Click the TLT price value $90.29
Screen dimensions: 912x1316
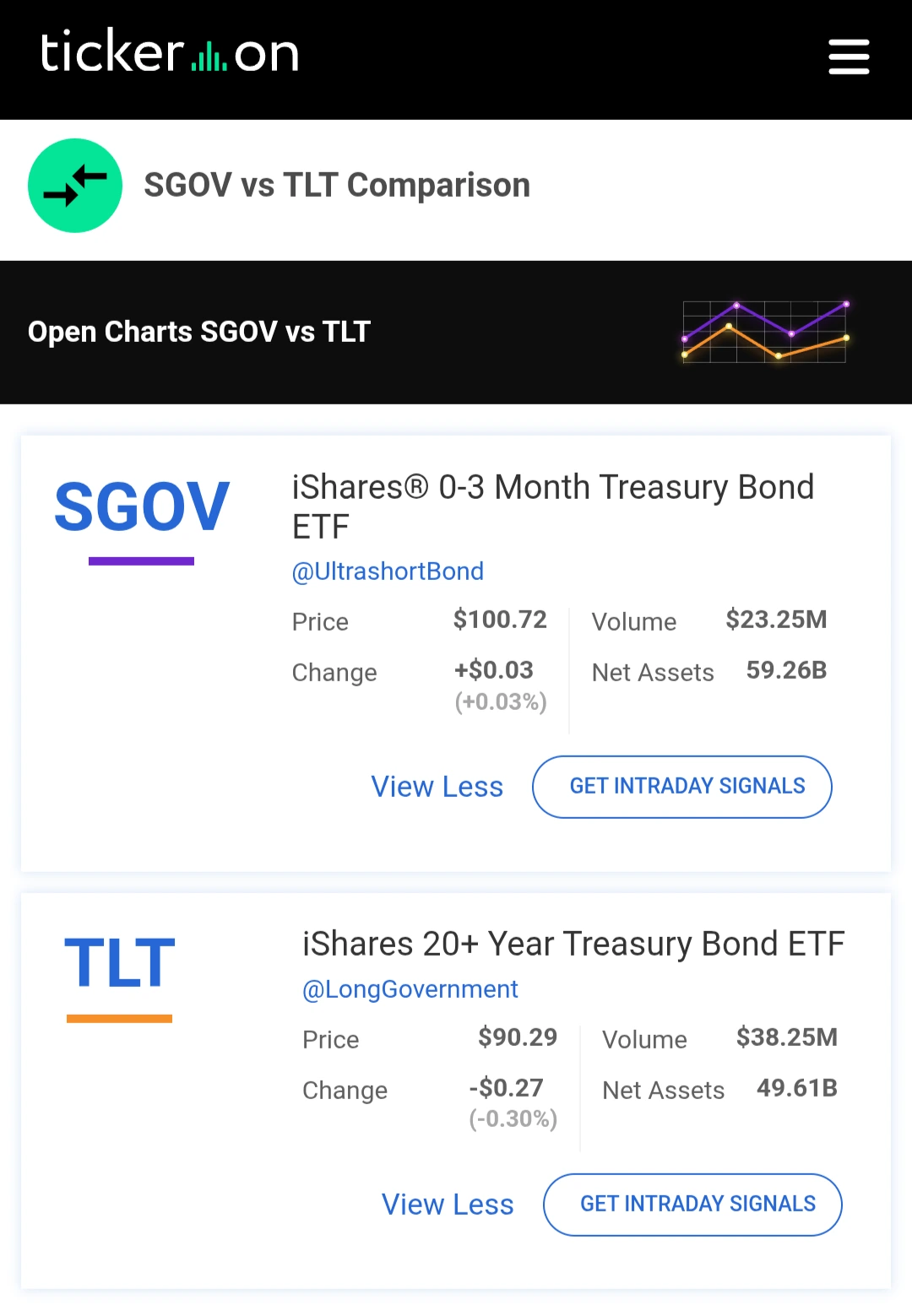[x=518, y=1037]
